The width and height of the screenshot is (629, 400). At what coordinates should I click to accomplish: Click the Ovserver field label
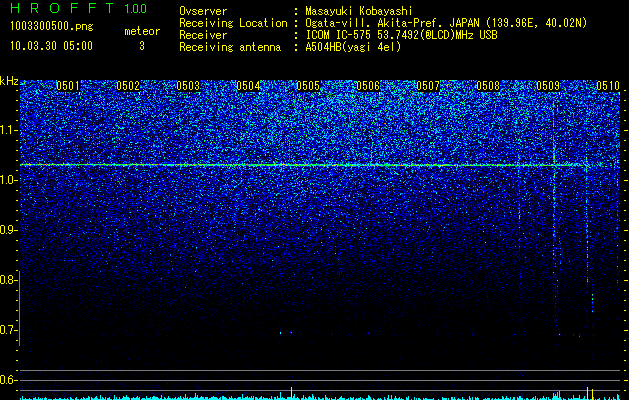click(203, 11)
